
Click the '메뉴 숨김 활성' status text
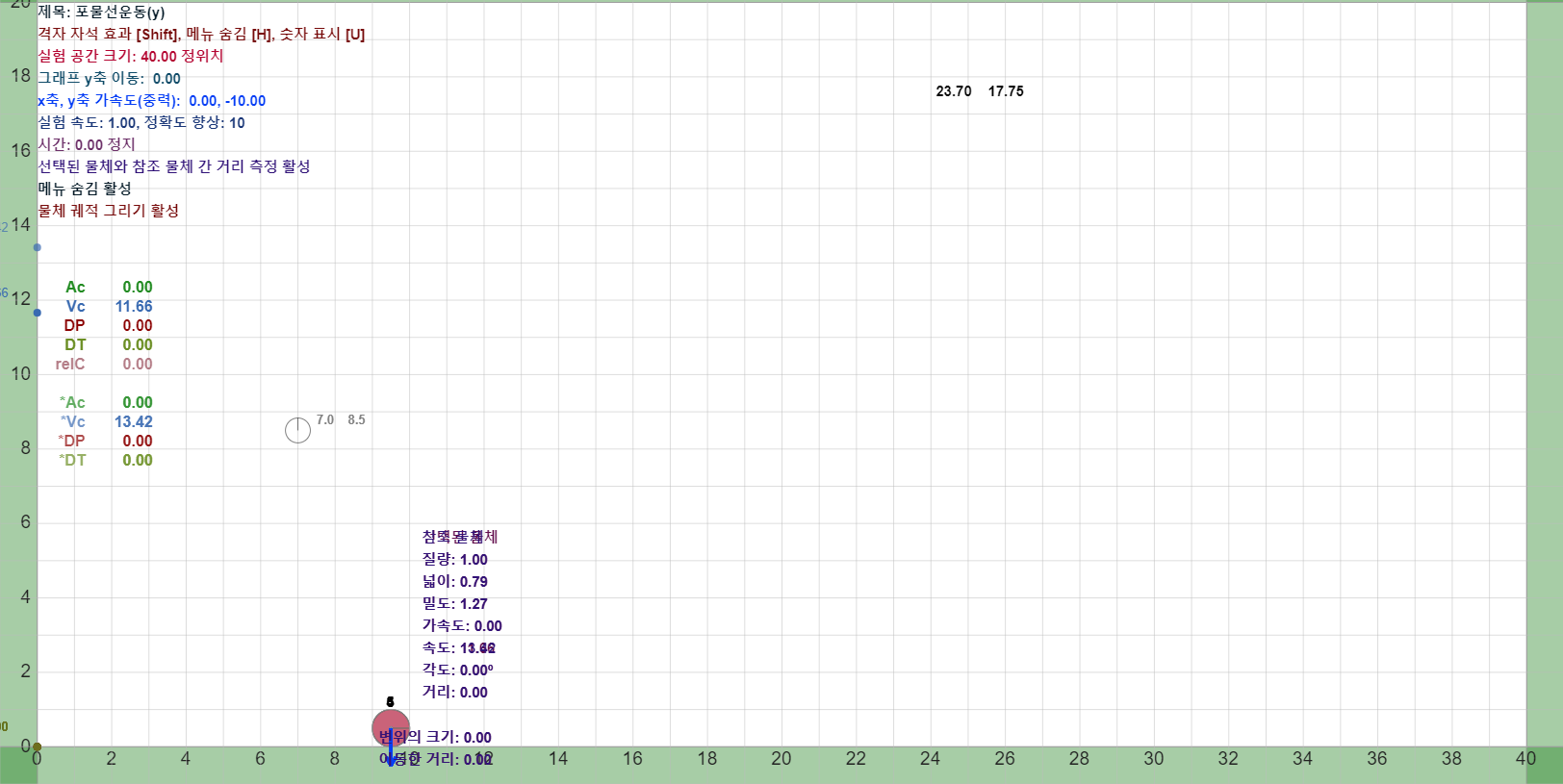click(85, 189)
